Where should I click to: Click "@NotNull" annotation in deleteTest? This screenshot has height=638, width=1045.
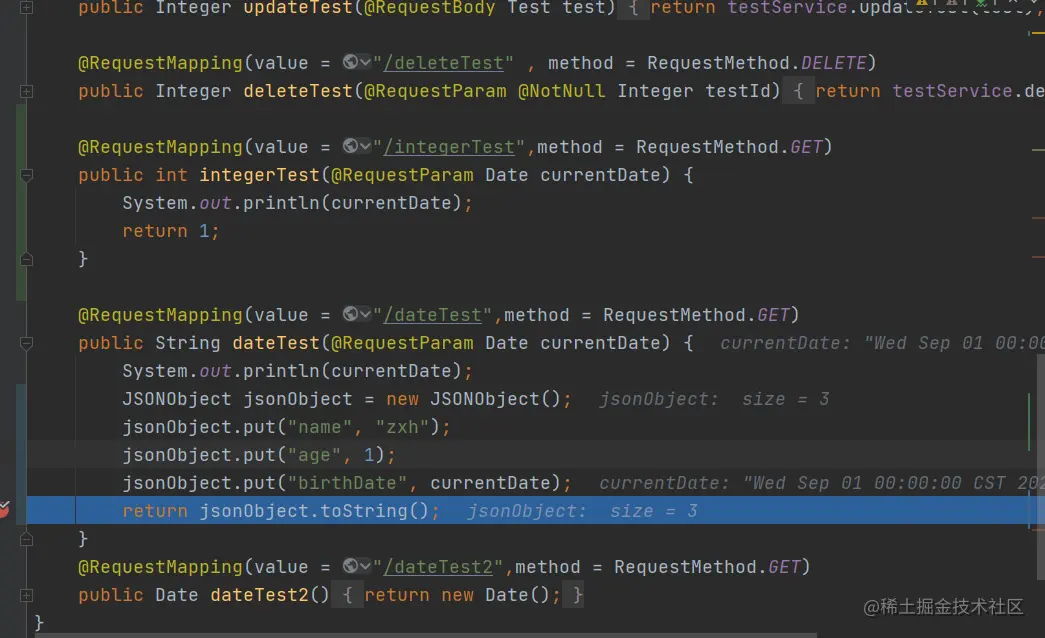[562, 91]
